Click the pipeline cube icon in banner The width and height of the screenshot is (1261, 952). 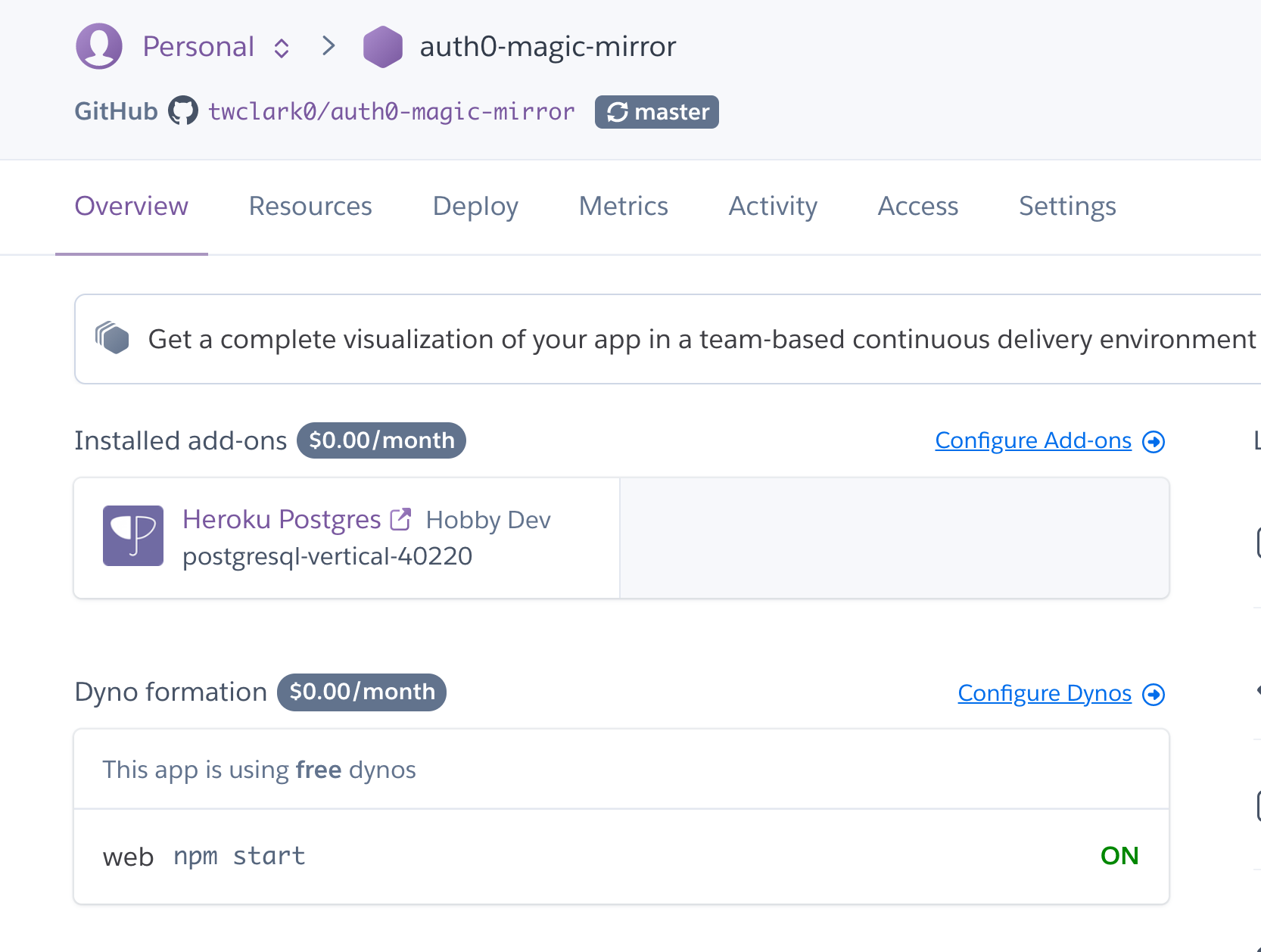[113, 338]
